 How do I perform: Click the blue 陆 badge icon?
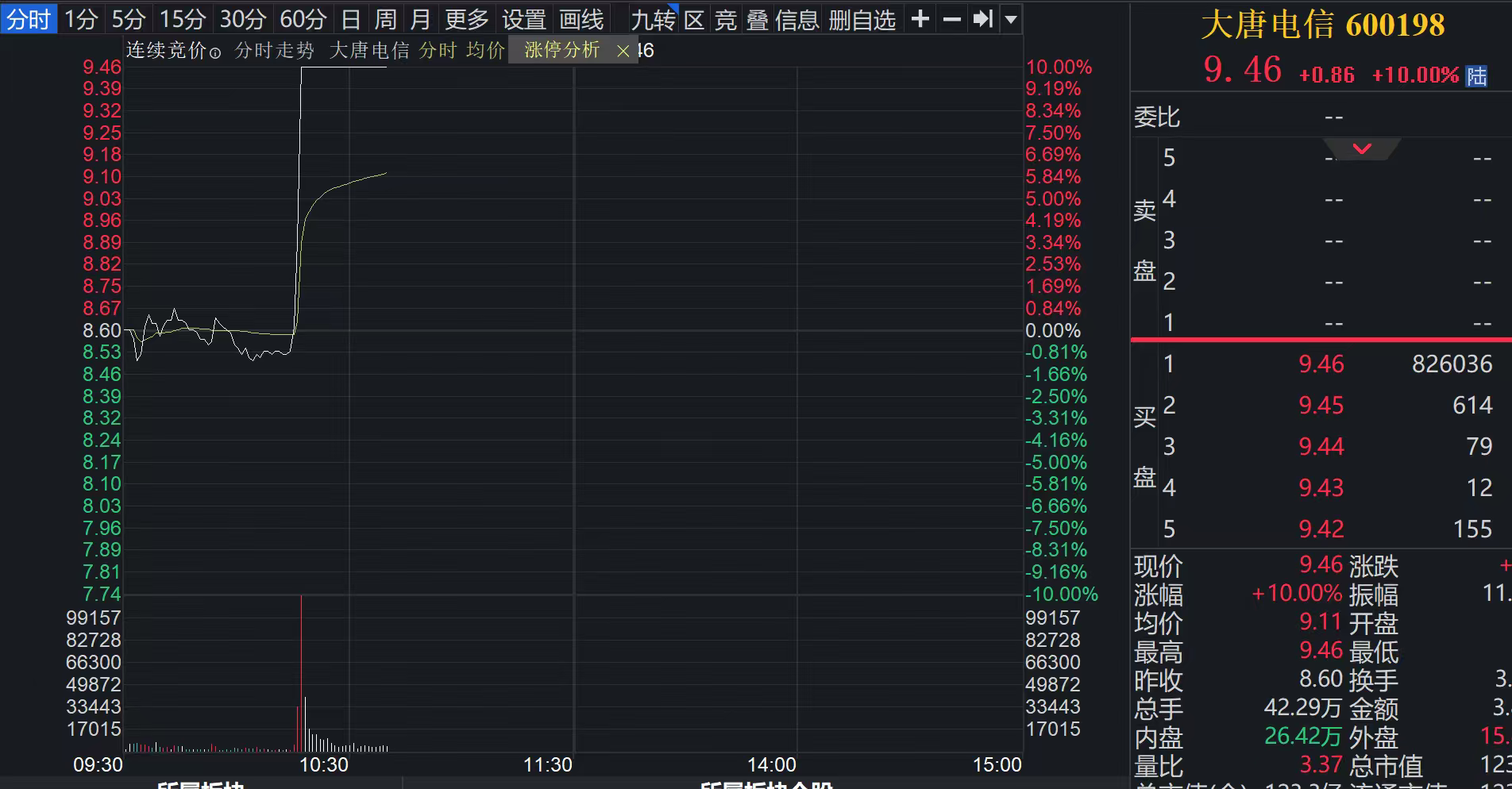[x=1476, y=76]
